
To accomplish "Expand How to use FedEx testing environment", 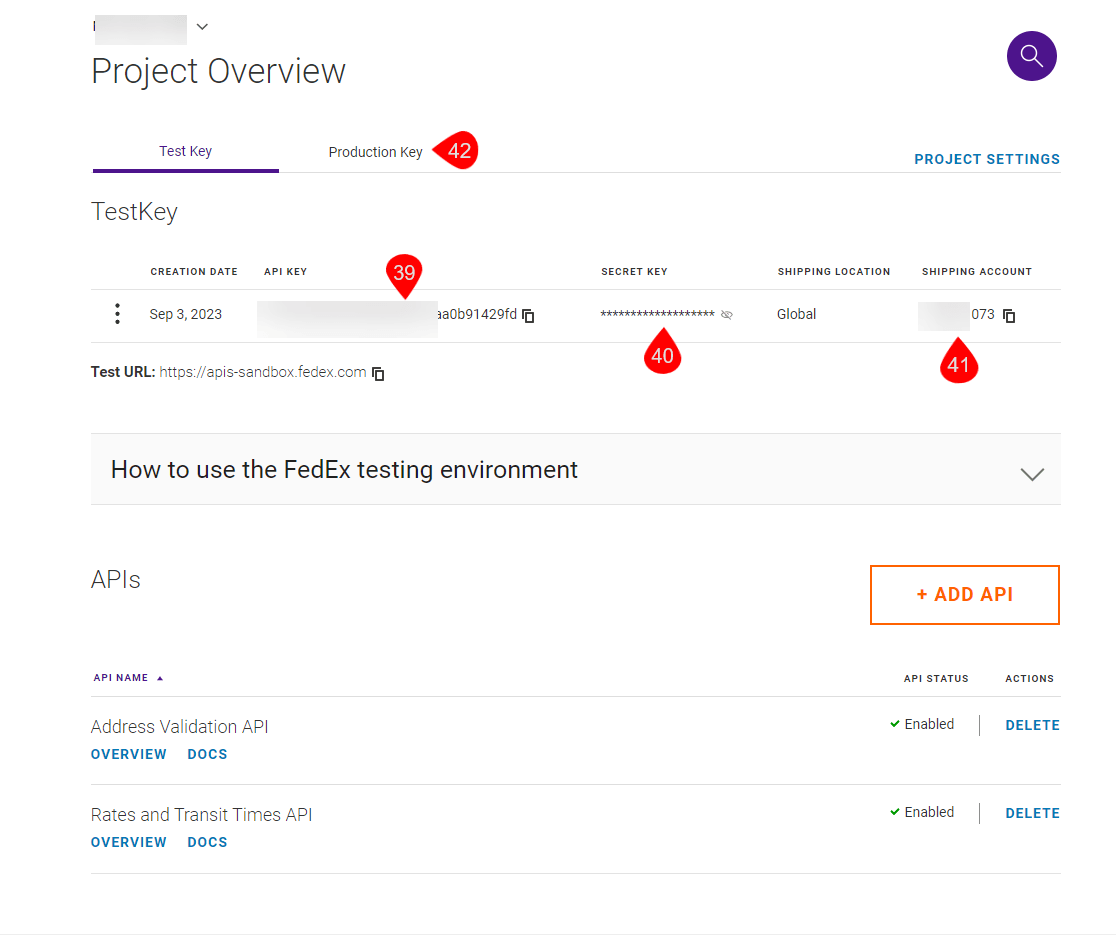I will coord(1031,473).
